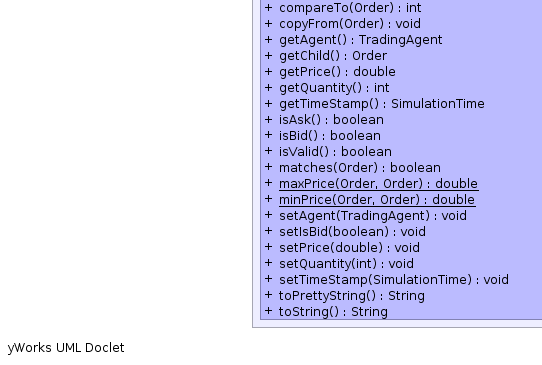Screen dimensions: 542x365
Task: Click the plus icon beside toPrettyString()
Action: point(269,295)
